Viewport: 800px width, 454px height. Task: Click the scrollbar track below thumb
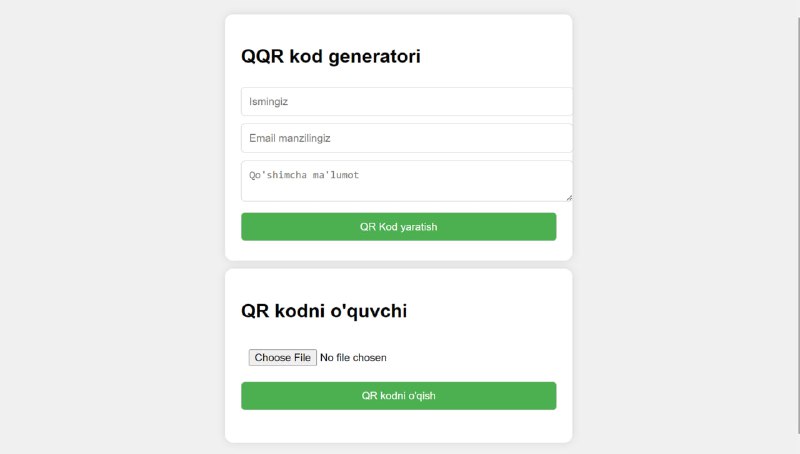point(798,444)
